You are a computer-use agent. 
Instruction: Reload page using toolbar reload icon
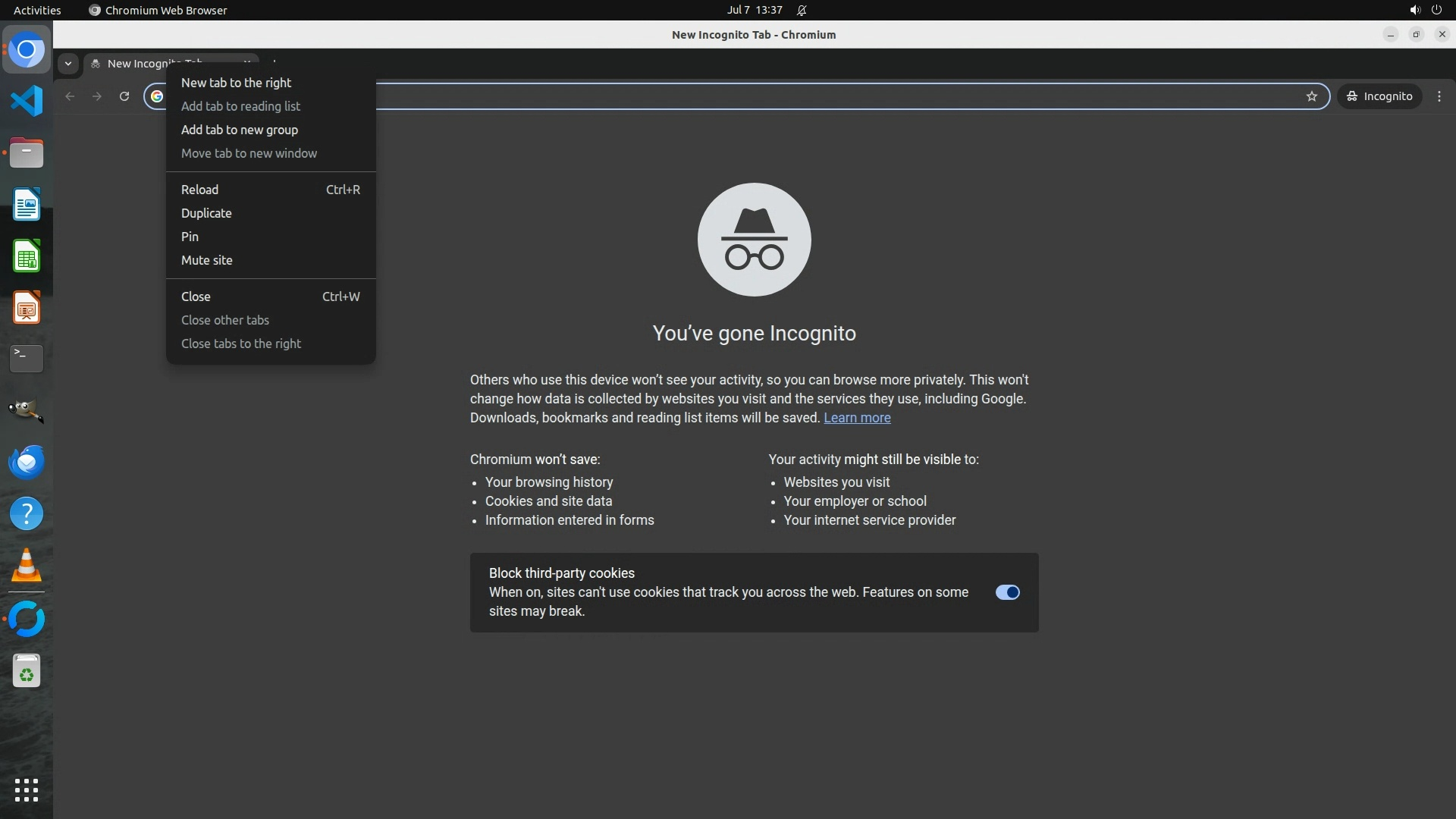pos(124,96)
